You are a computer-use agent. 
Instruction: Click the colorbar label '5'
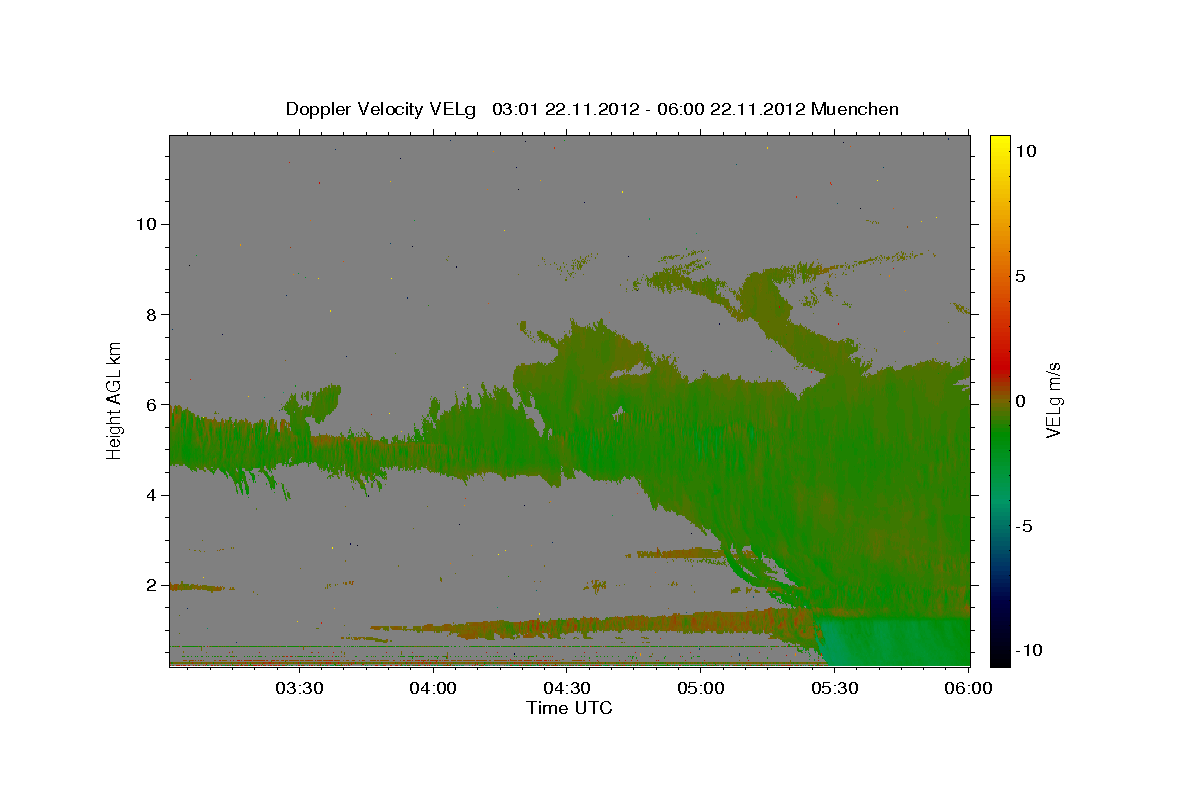1020,276
